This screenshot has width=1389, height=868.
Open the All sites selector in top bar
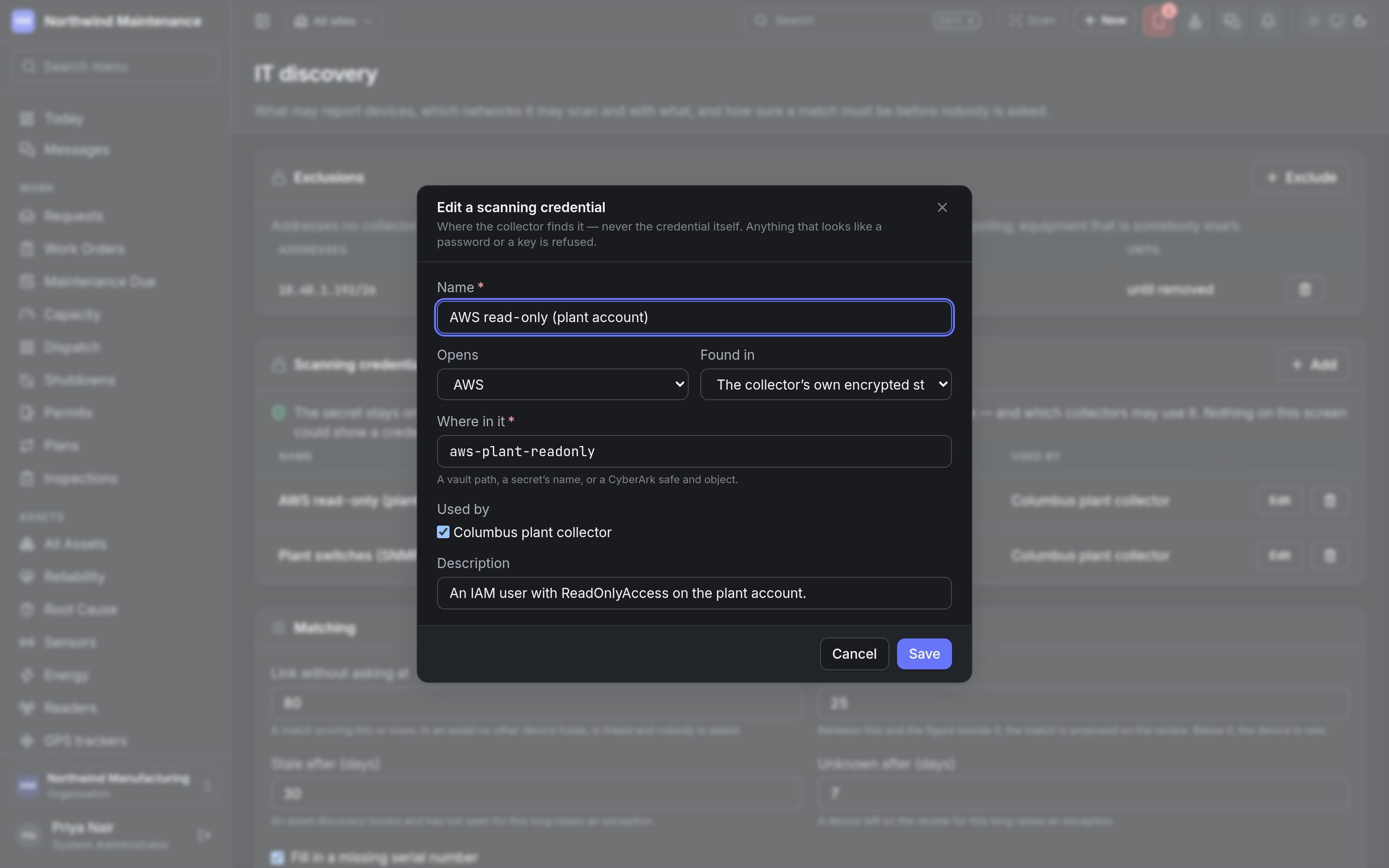[334, 21]
